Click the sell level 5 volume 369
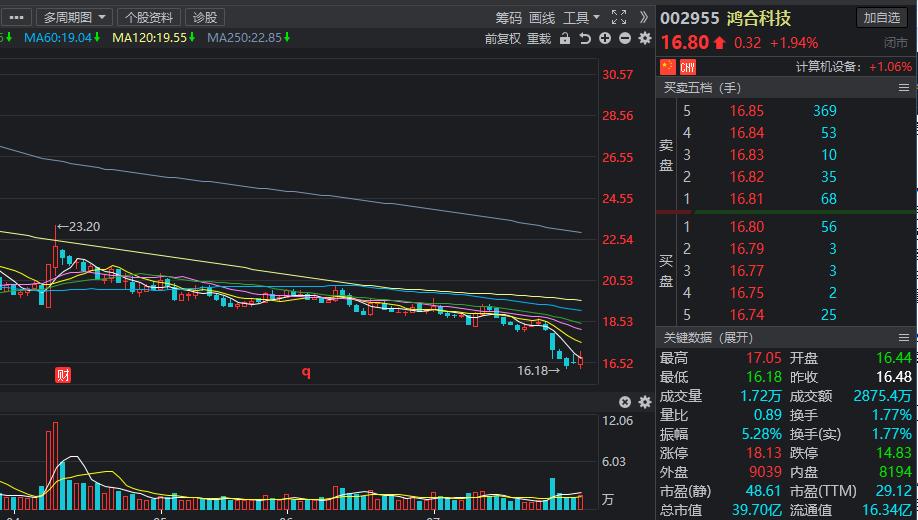The height and width of the screenshot is (520, 918). (824, 111)
